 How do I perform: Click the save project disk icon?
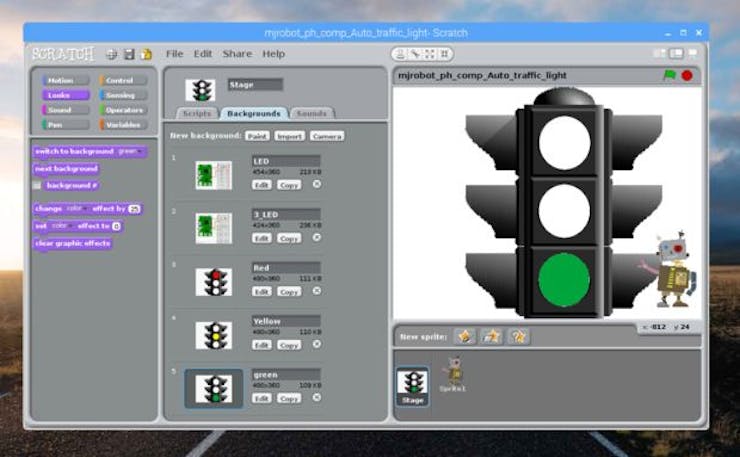pyautogui.click(x=129, y=54)
